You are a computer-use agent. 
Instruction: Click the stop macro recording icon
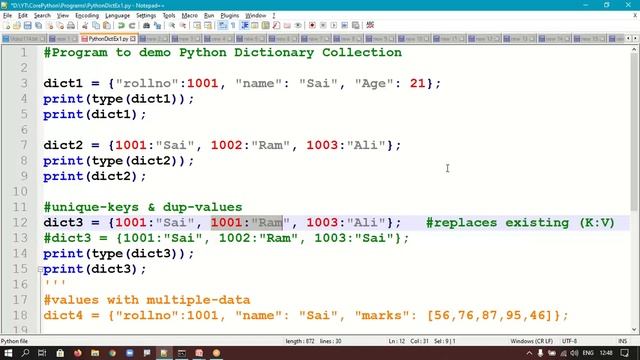point(323,25)
